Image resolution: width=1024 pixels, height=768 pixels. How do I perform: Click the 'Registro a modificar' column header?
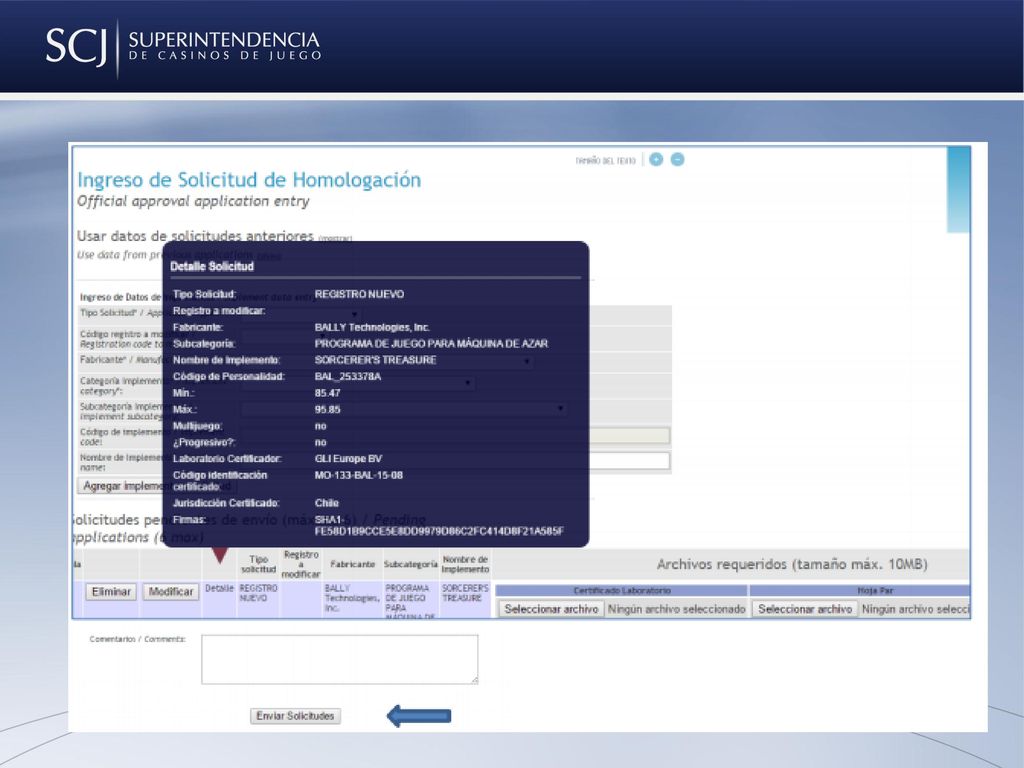point(300,564)
